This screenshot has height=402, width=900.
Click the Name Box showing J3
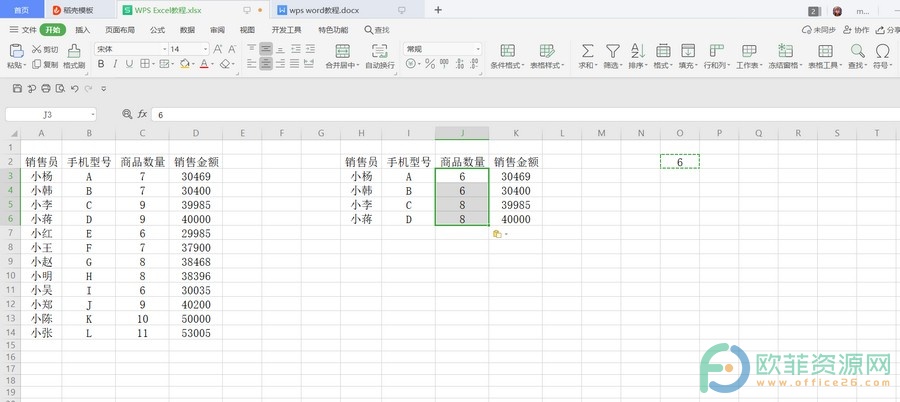click(x=51, y=115)
